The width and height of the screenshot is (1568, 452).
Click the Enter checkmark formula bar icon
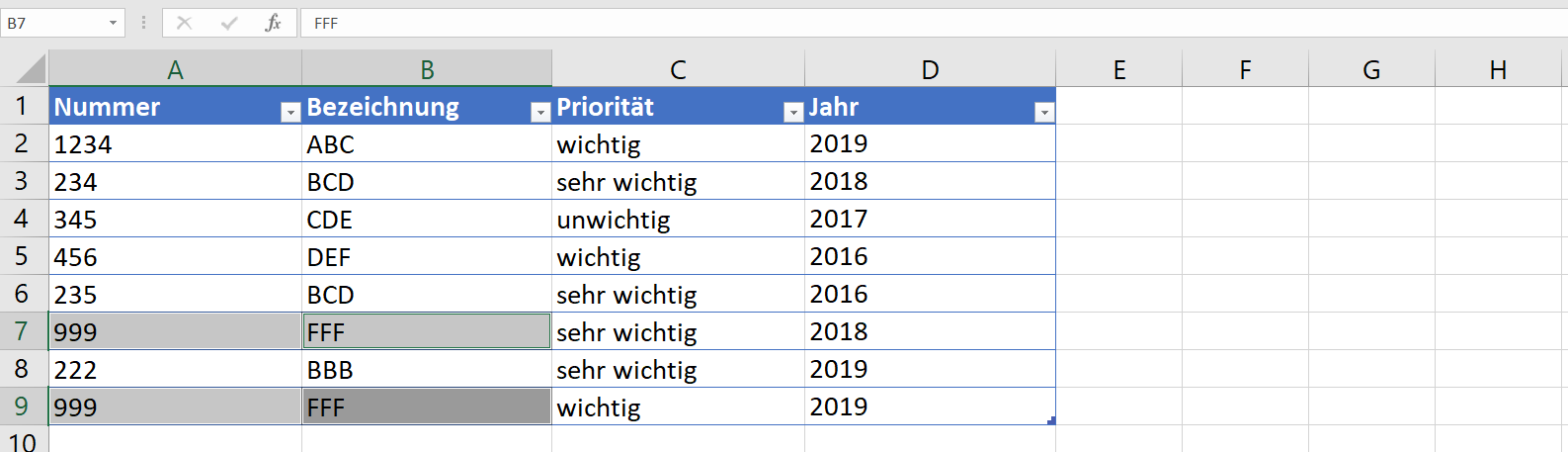point(229,23)
